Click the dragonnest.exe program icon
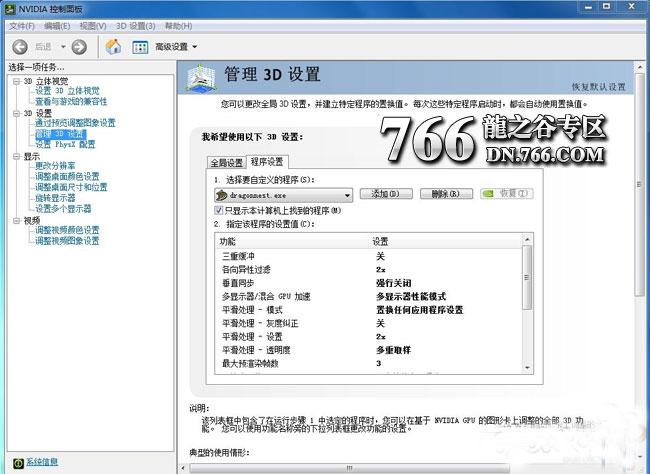The width and height of the screenshot is (650, 474). click(x=222, y=195)
